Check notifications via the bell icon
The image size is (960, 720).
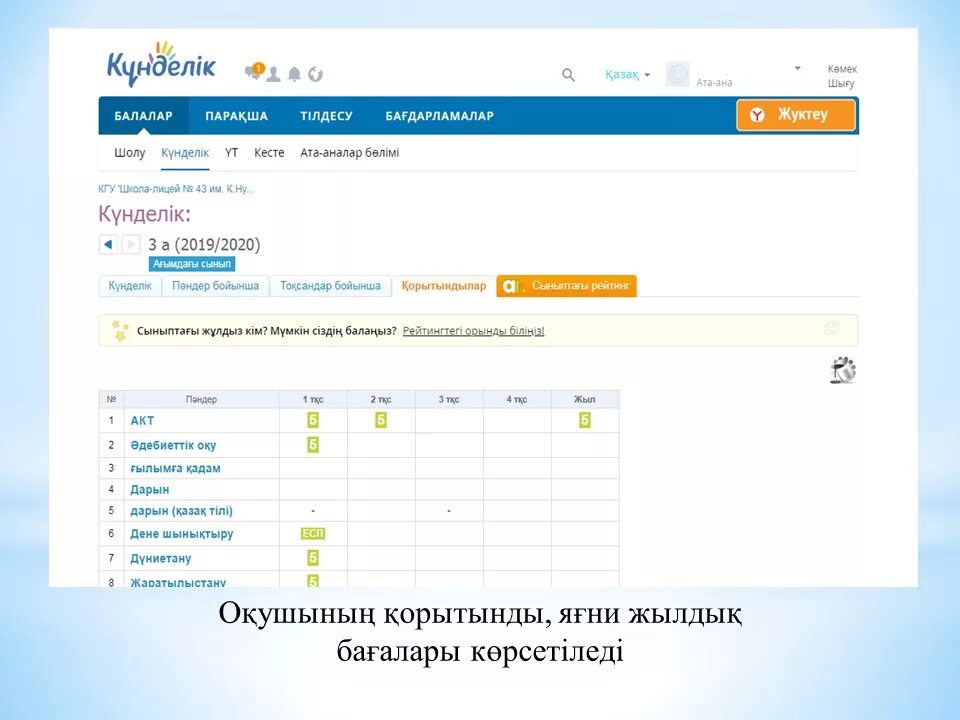tap(293, 73)
